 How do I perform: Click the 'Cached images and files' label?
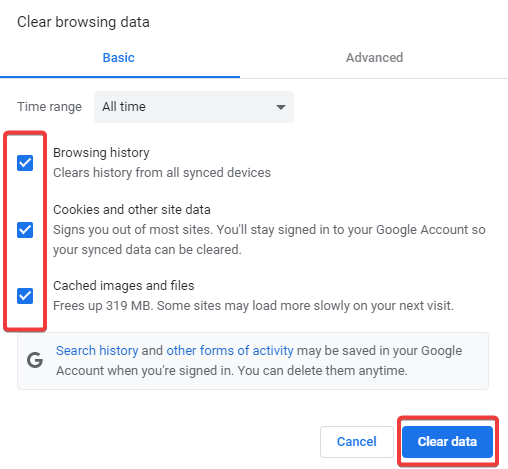[124, 286]
